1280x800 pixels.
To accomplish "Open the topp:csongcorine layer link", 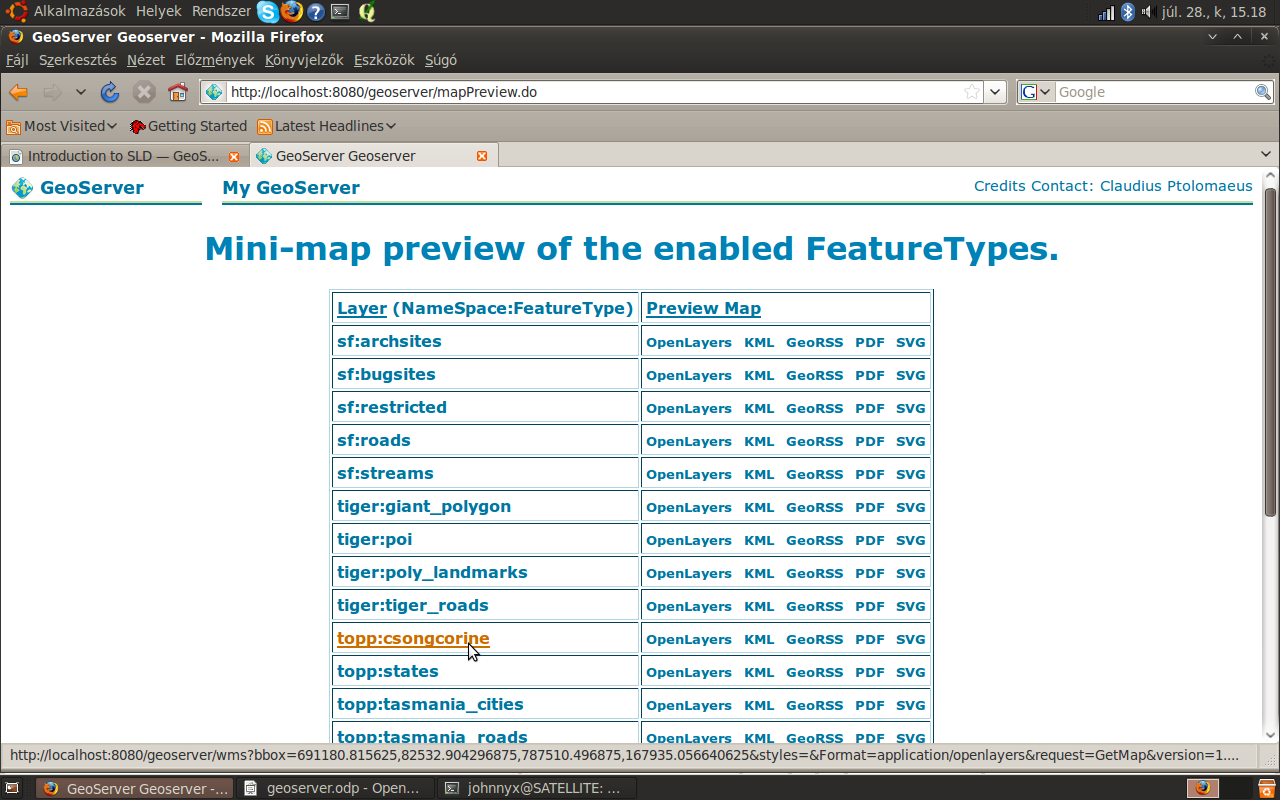I will pyautogui.click(x=413, y=638).
